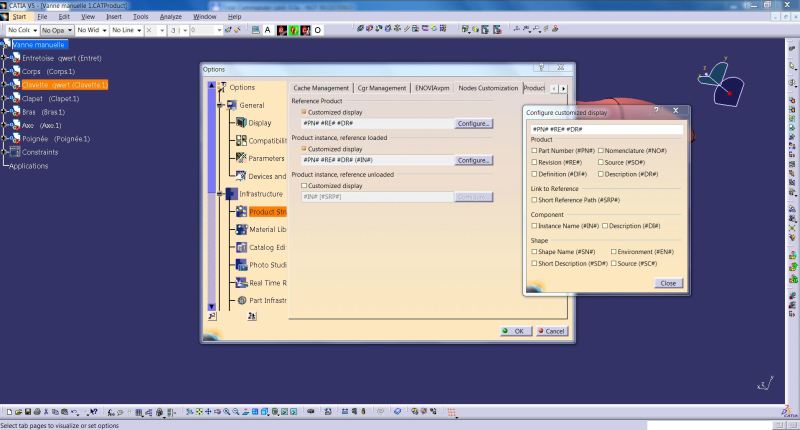Click the Copy icon in bottom toolbar

coord(55,412)
